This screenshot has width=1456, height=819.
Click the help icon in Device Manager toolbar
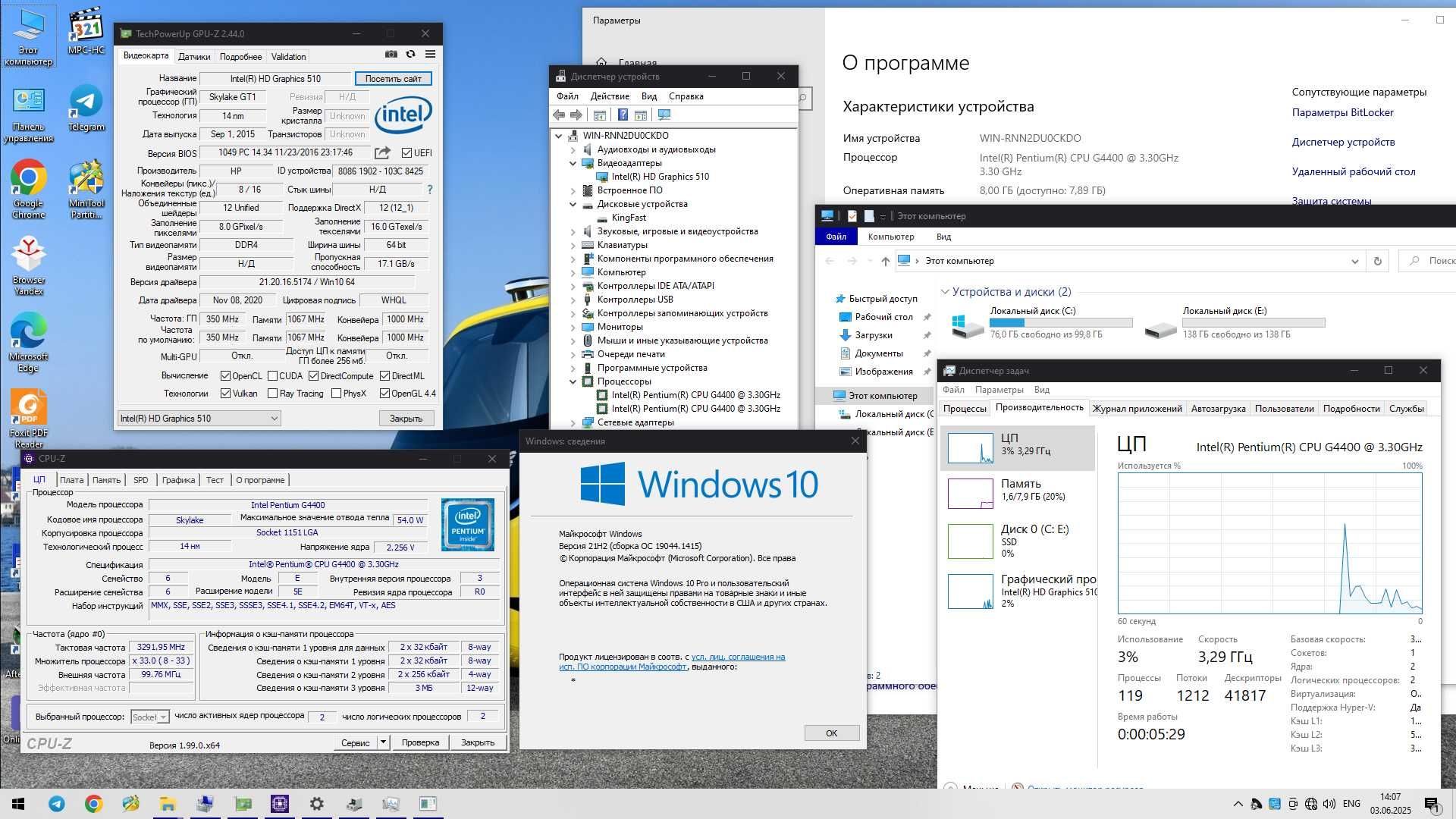pos(623,115)
